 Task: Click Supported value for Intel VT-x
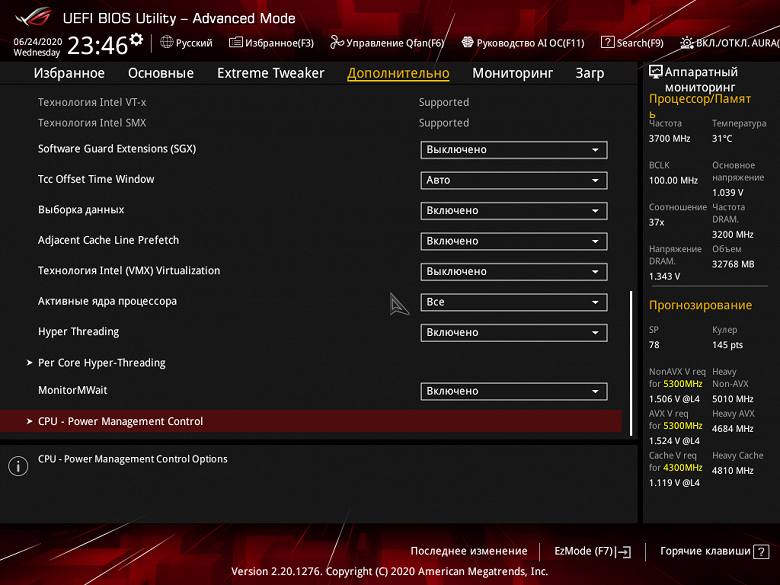[444, 102]
